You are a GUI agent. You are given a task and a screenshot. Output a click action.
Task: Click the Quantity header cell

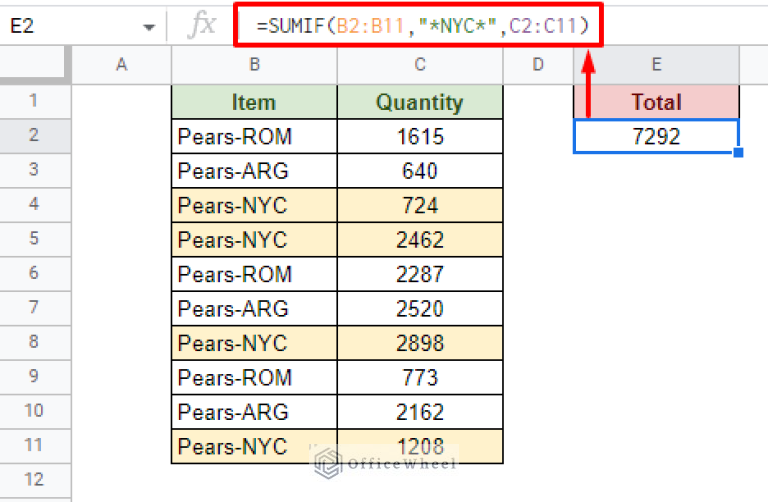click(x=420, y=102)
